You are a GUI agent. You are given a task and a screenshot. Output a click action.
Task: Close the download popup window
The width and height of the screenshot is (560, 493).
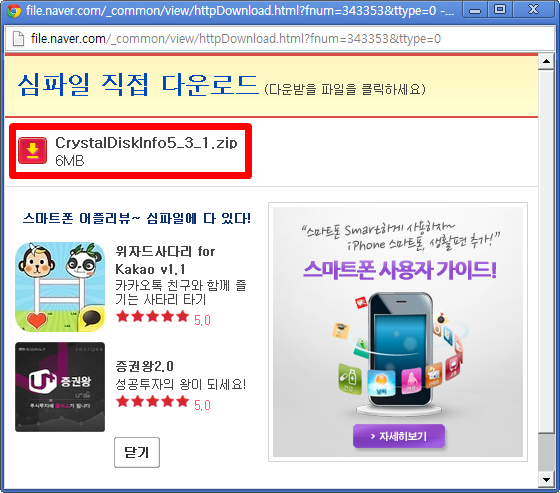pos(533,10)
